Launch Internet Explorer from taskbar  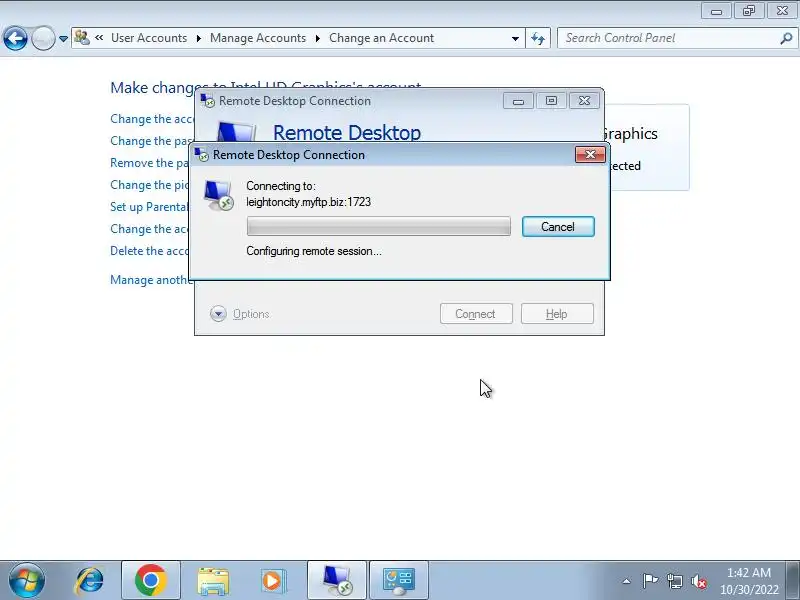click(x=89, y=580)
